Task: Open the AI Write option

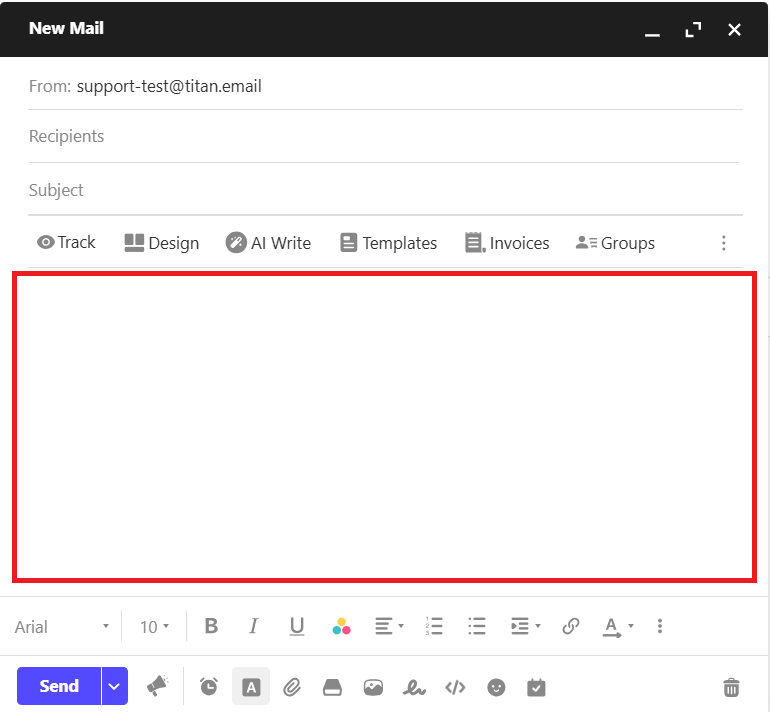Action: coord(268,243)
